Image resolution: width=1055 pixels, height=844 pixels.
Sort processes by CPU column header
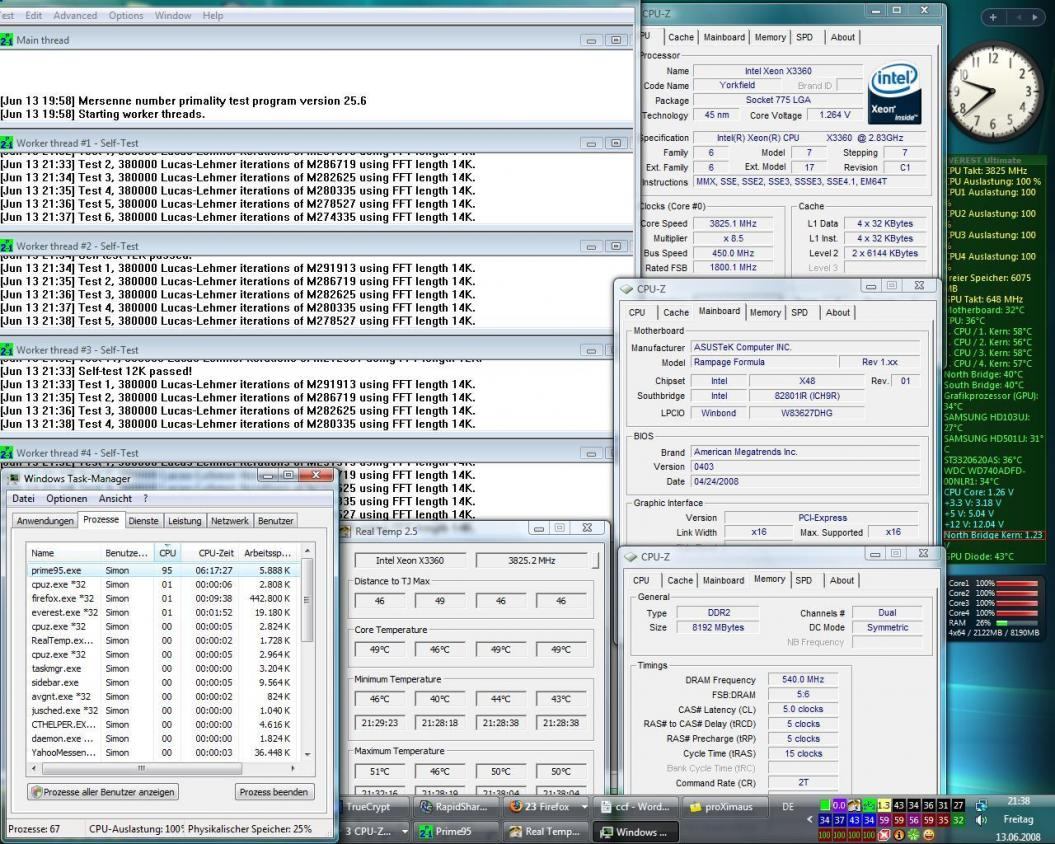point(167,552)
